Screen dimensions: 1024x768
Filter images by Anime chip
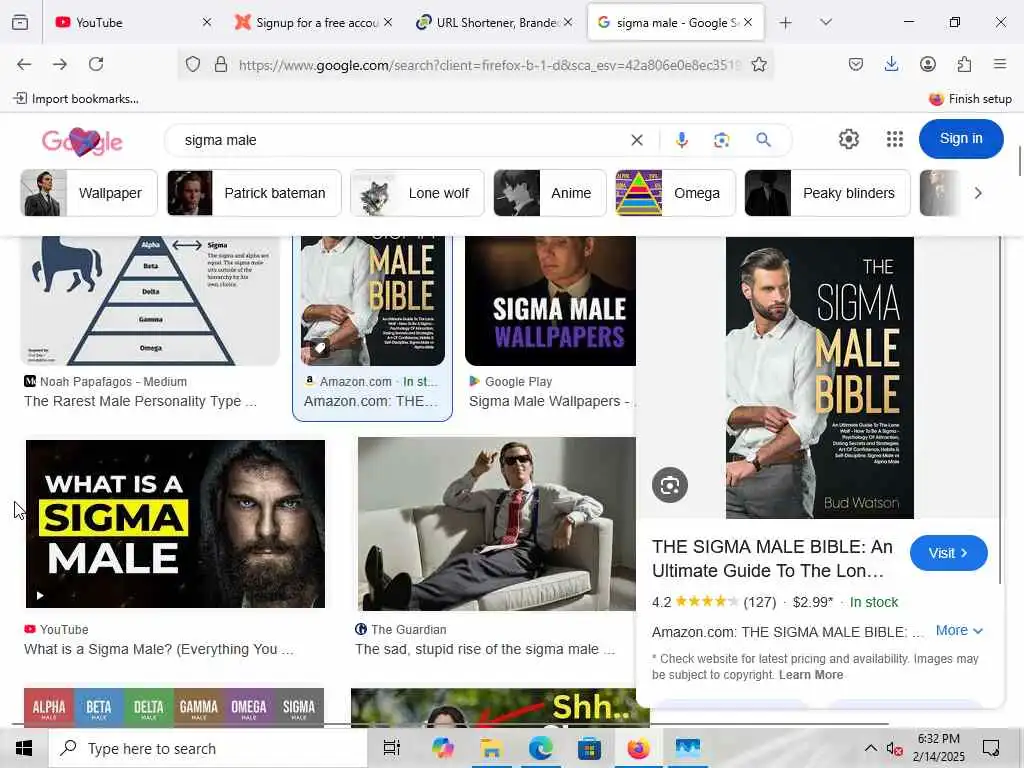[x=550, y=193]
